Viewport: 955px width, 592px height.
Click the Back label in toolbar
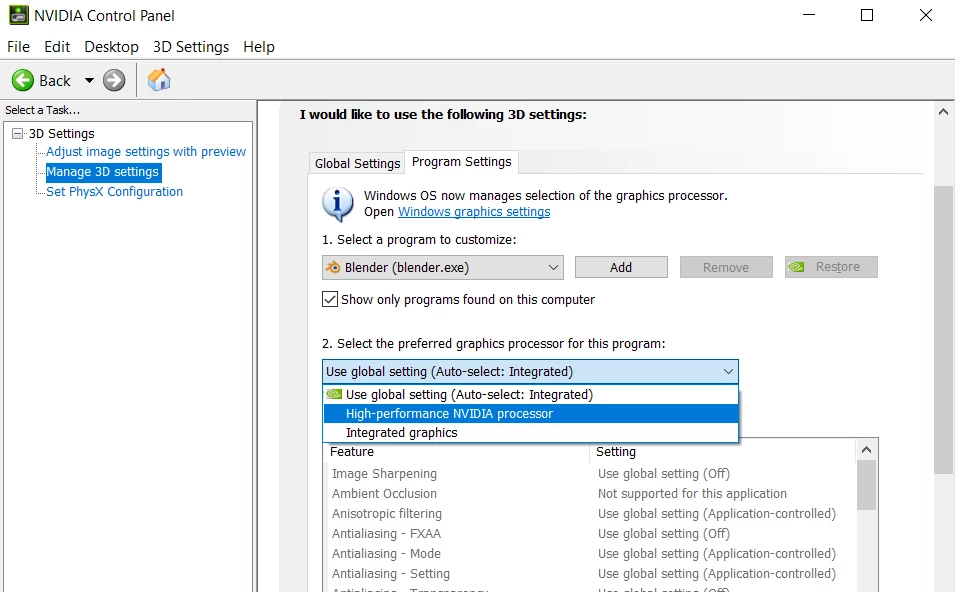(55, 81)
